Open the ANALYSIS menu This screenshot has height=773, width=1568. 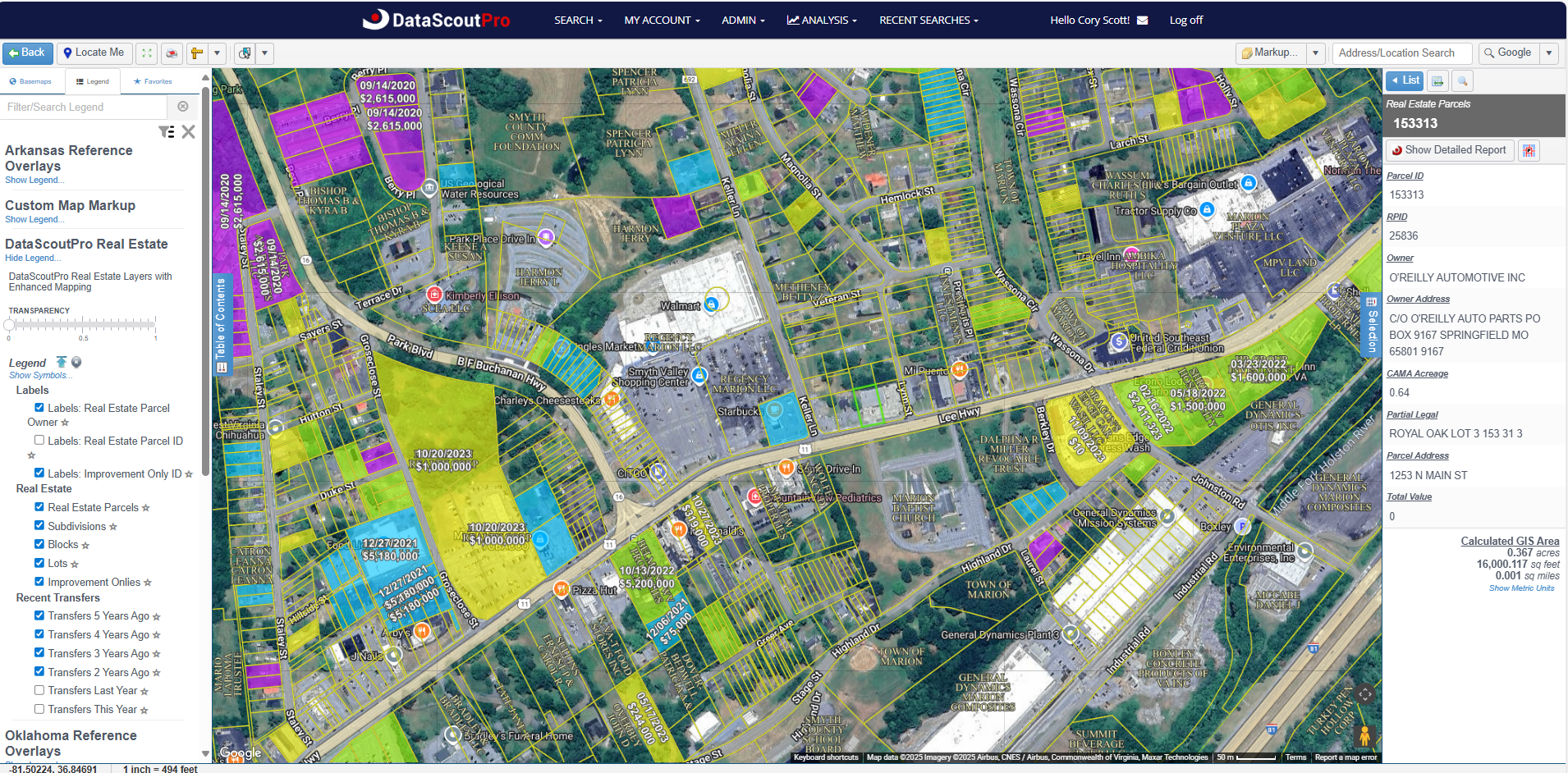pos(822,21)
